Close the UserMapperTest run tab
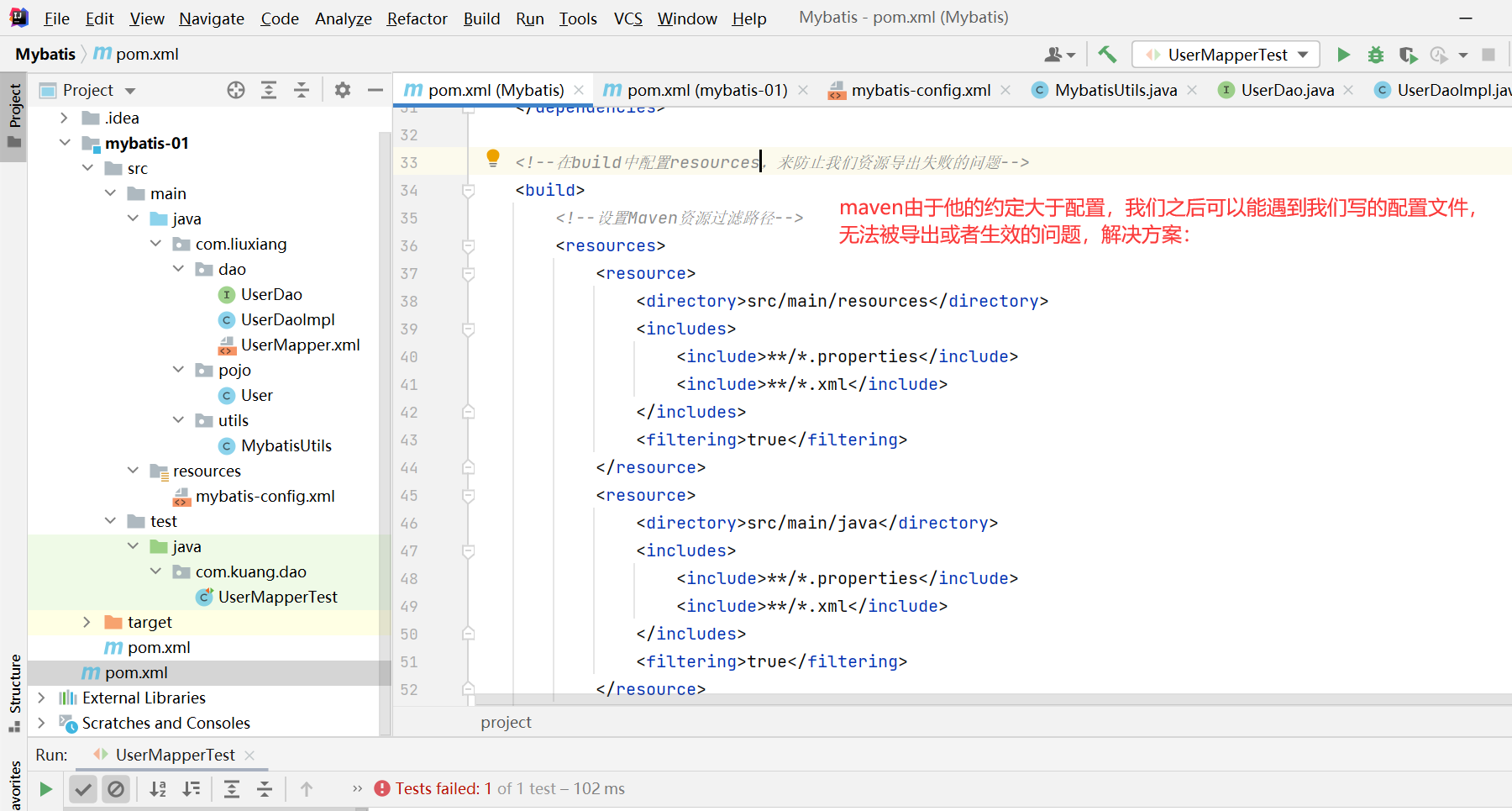1512x811 pixels. click(249, 756)
